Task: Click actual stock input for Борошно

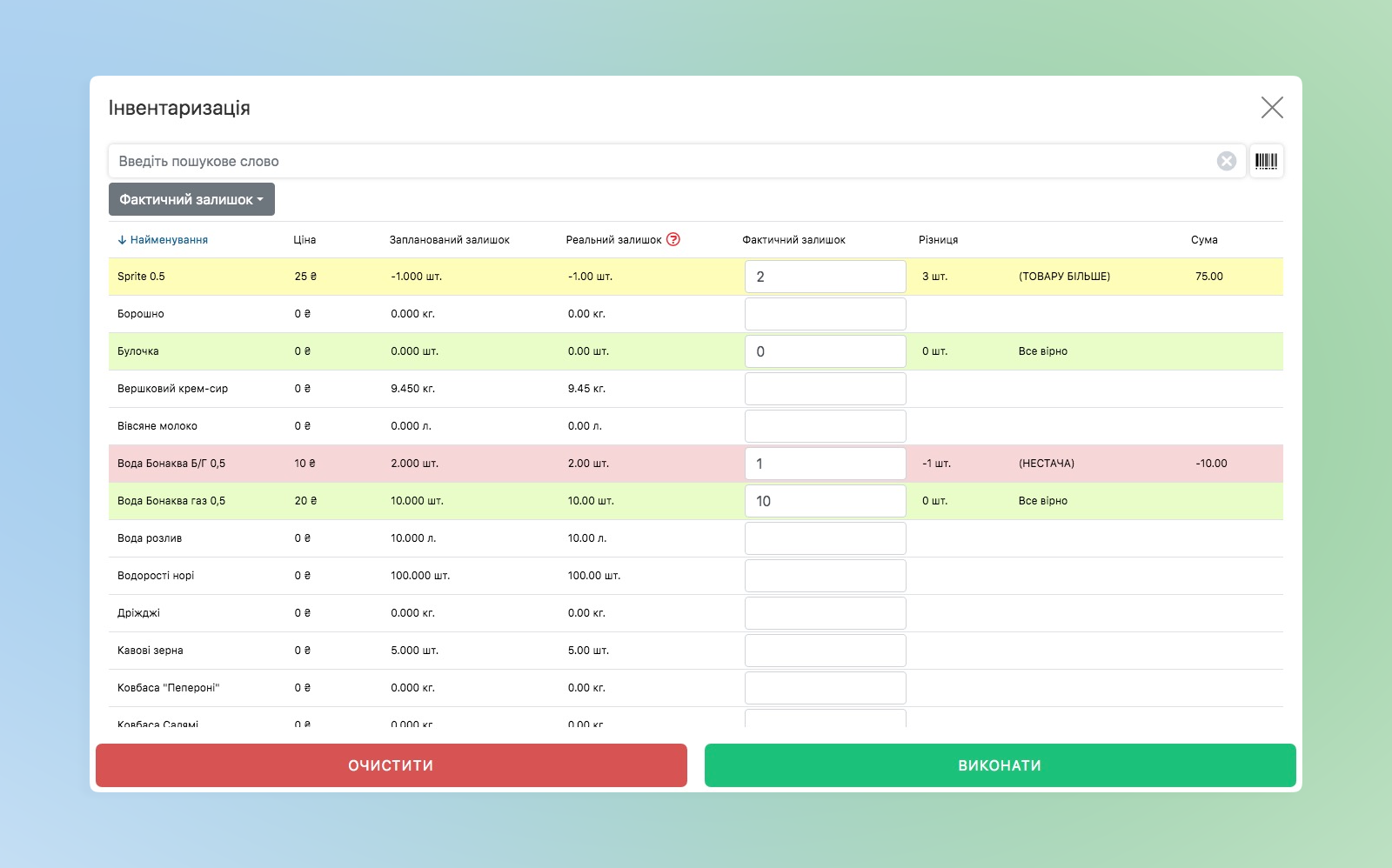Action: (x=825, y=314)
